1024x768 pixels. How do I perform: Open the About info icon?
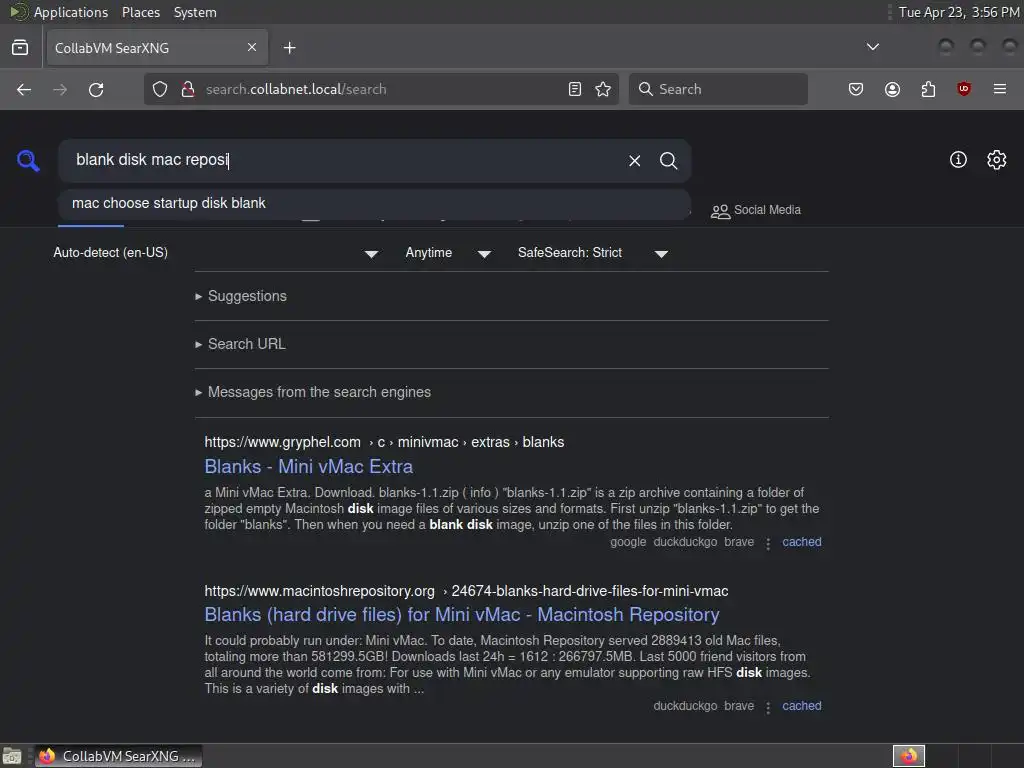click(958, 159)
